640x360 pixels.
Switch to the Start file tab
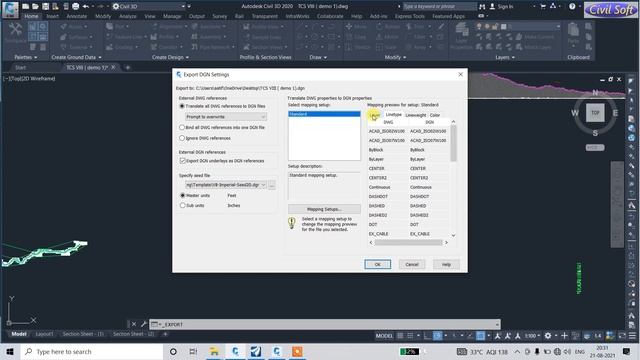(x=20, y=67)
